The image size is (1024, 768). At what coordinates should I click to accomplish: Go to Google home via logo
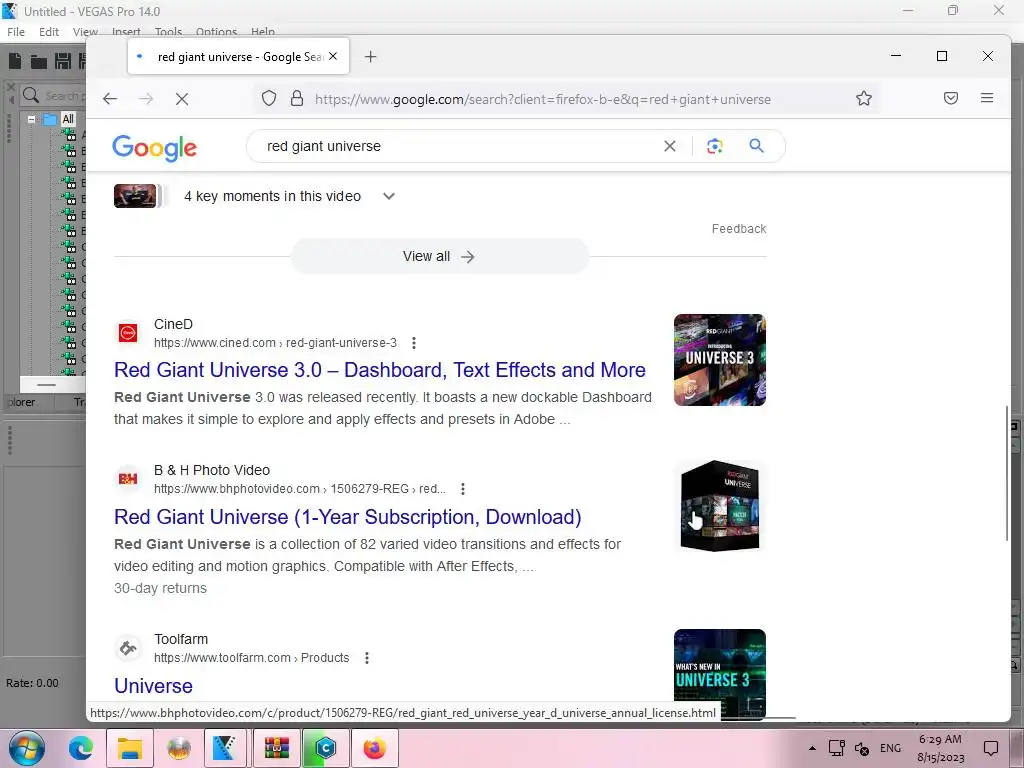(x=154, y=148)
